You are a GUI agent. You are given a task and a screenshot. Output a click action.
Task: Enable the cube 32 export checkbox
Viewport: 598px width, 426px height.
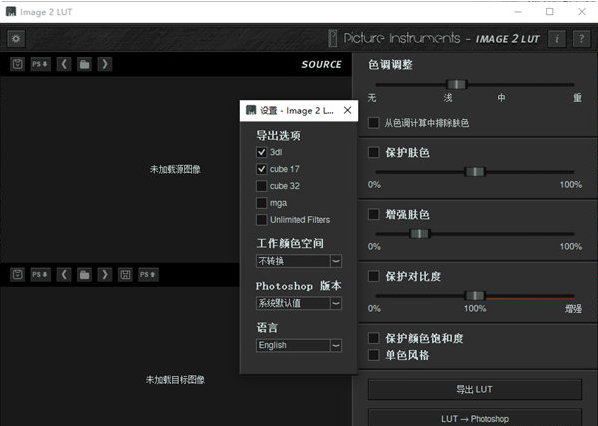click(262, 186)
